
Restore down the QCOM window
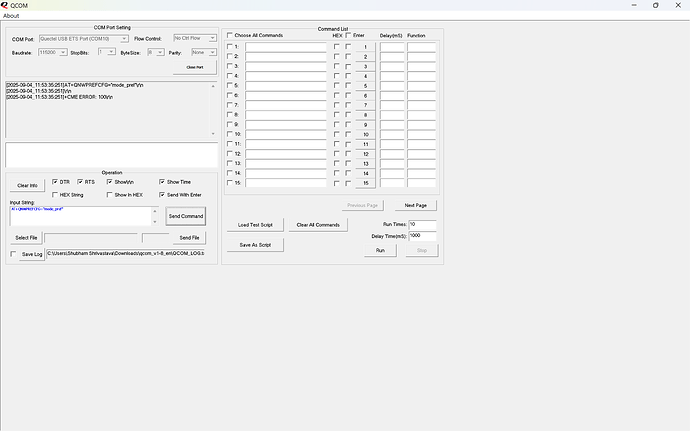coord(656,5)
